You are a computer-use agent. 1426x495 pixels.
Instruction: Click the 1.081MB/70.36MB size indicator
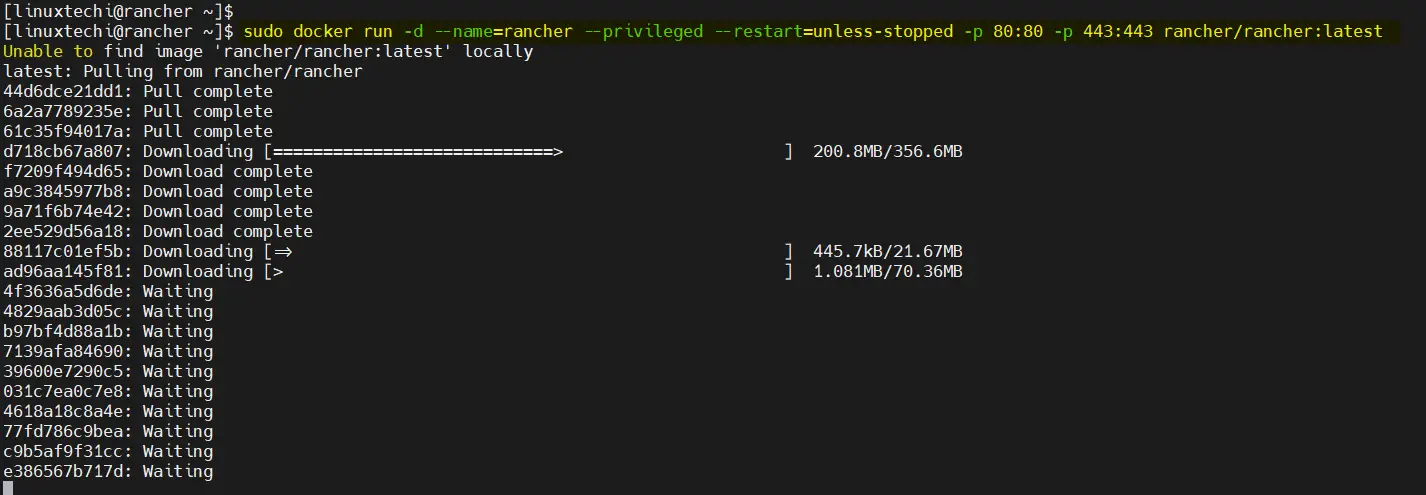(x=888, y=271)
